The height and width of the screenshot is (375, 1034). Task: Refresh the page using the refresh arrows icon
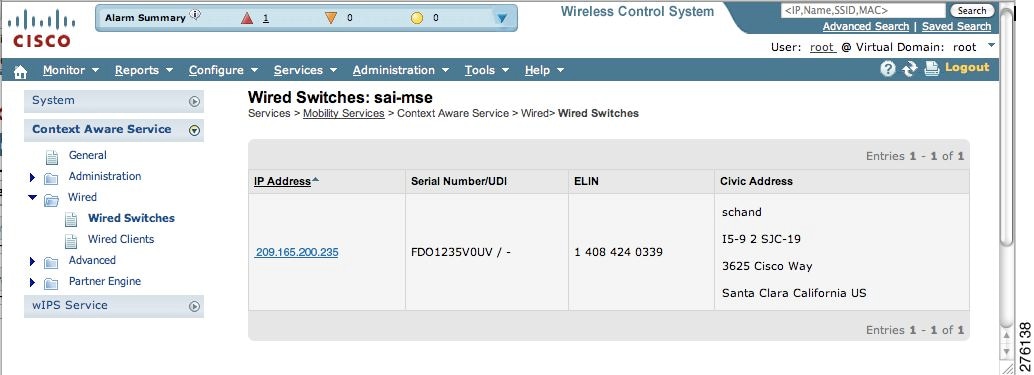pyautogui.click(x=909, y=69)
